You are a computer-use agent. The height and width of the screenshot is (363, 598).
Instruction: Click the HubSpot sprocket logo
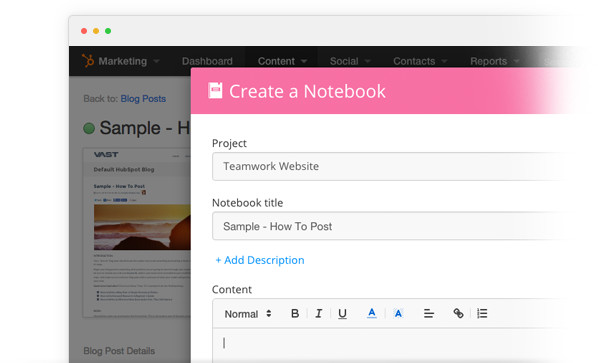coord(88,61)
